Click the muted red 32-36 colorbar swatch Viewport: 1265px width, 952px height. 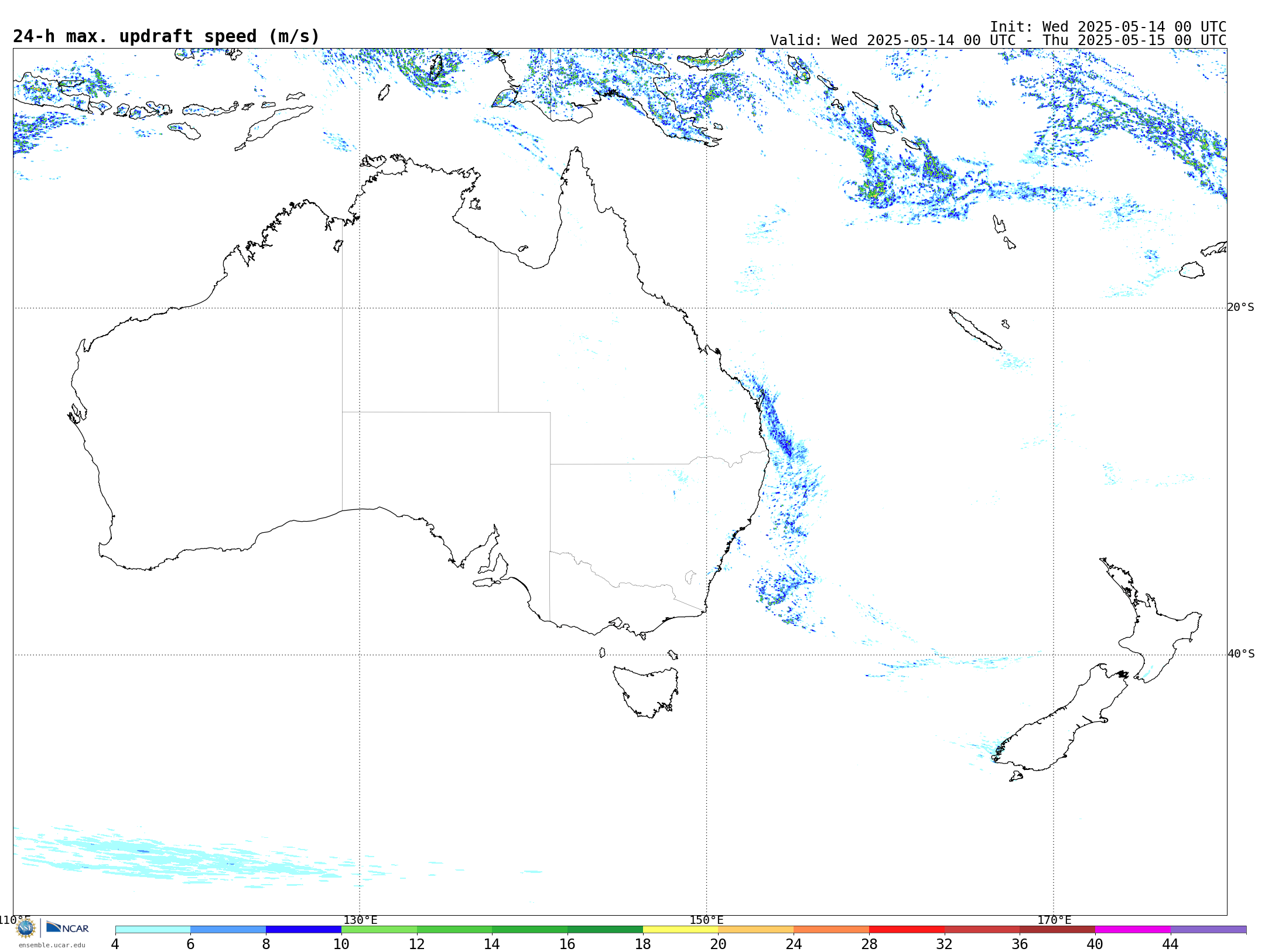tap(982, 930)
